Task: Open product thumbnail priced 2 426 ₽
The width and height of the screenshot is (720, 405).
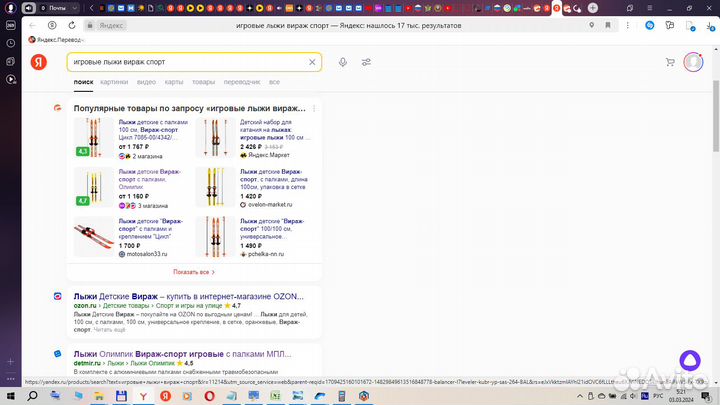Action: point(215,137)
